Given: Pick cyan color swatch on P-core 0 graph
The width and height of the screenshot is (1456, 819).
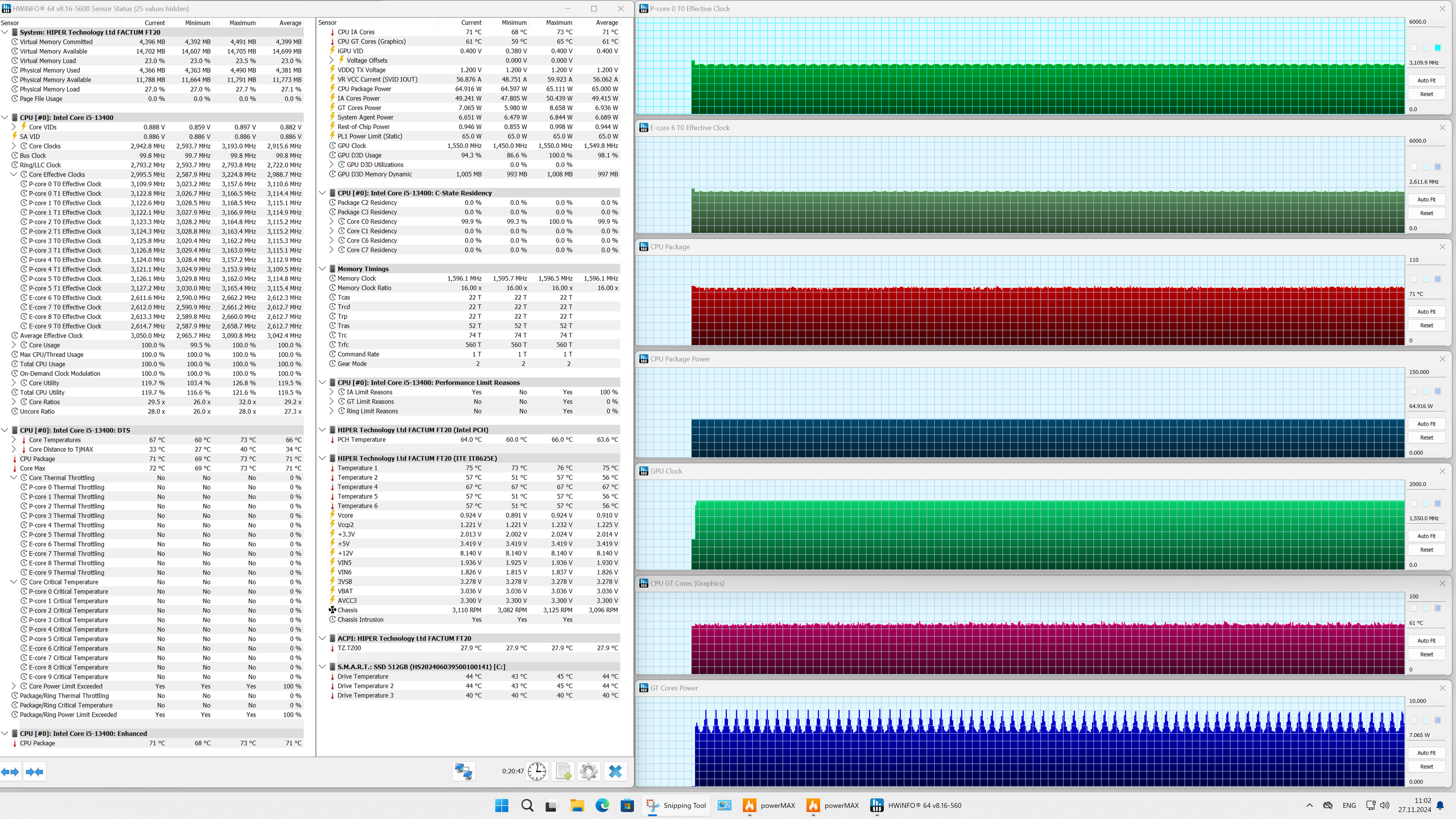Looking at the screenshot, I should point(1438,48).
